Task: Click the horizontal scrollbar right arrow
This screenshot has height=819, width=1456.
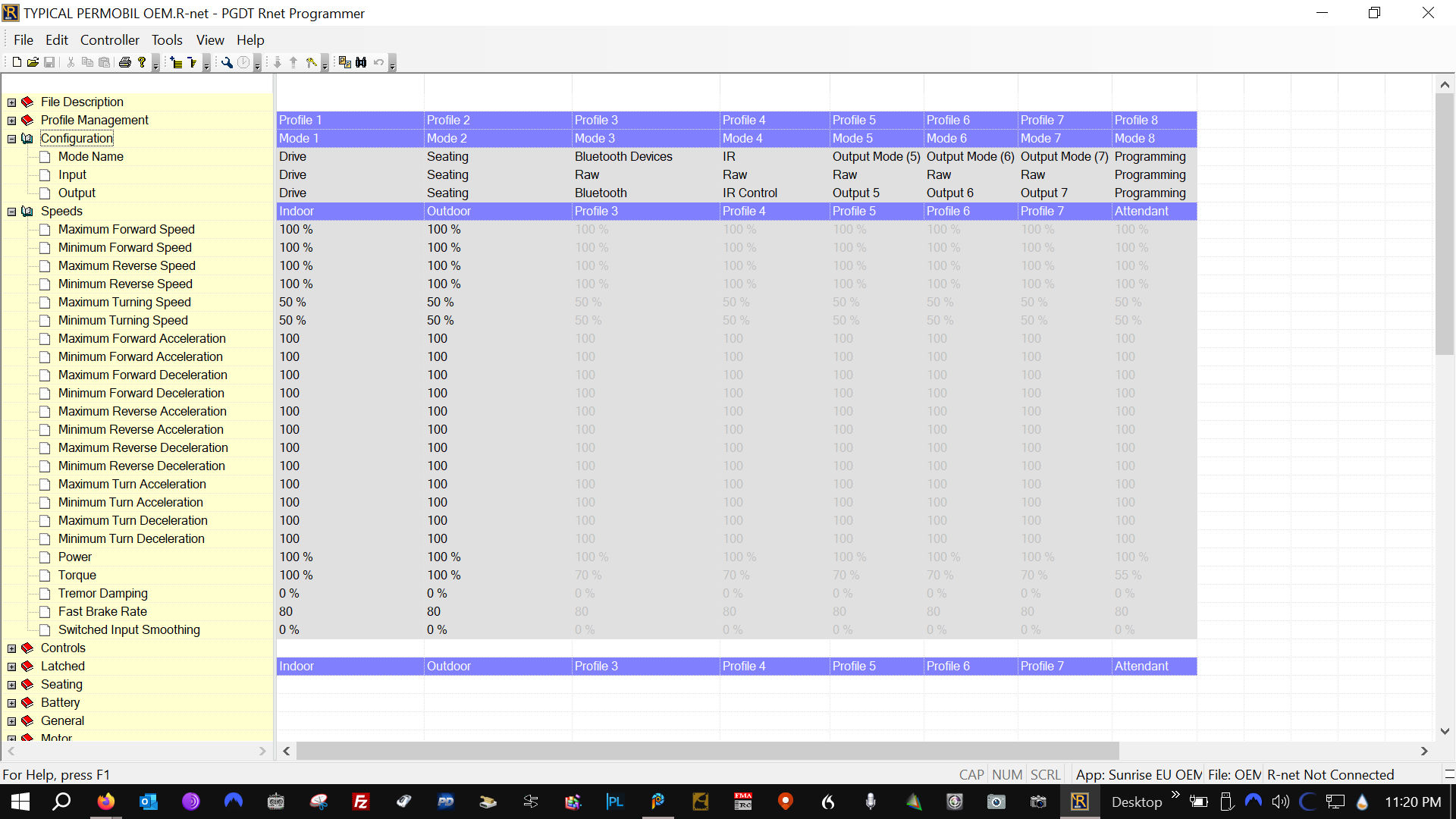Action: tap(1423, 751)
